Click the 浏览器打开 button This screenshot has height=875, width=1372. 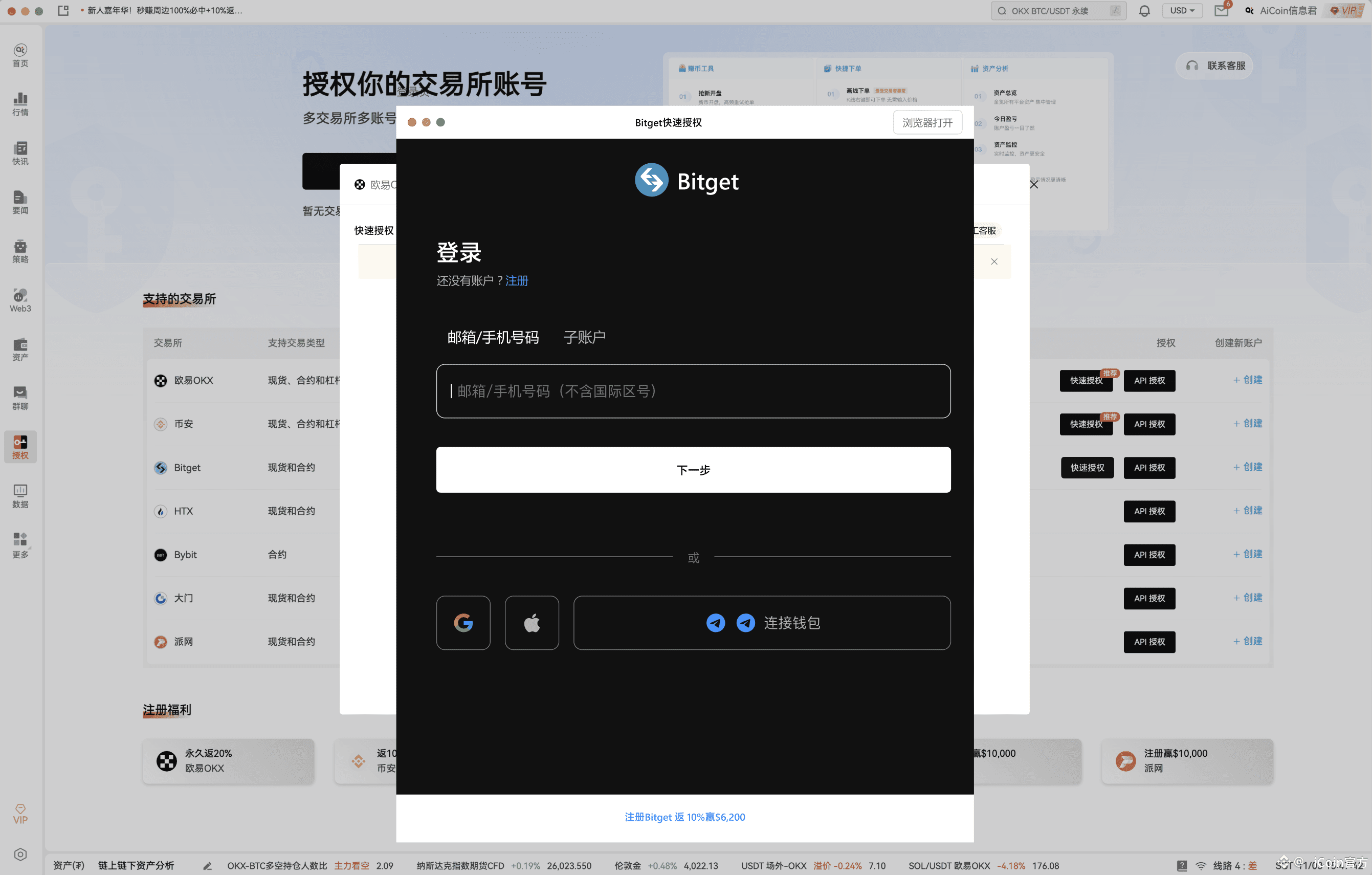[x=927, y=122]
